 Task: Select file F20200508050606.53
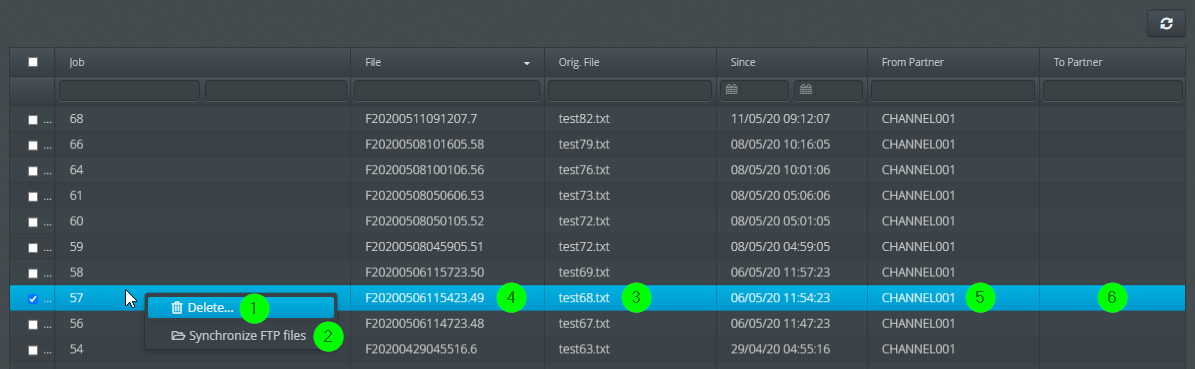[424, 195]
